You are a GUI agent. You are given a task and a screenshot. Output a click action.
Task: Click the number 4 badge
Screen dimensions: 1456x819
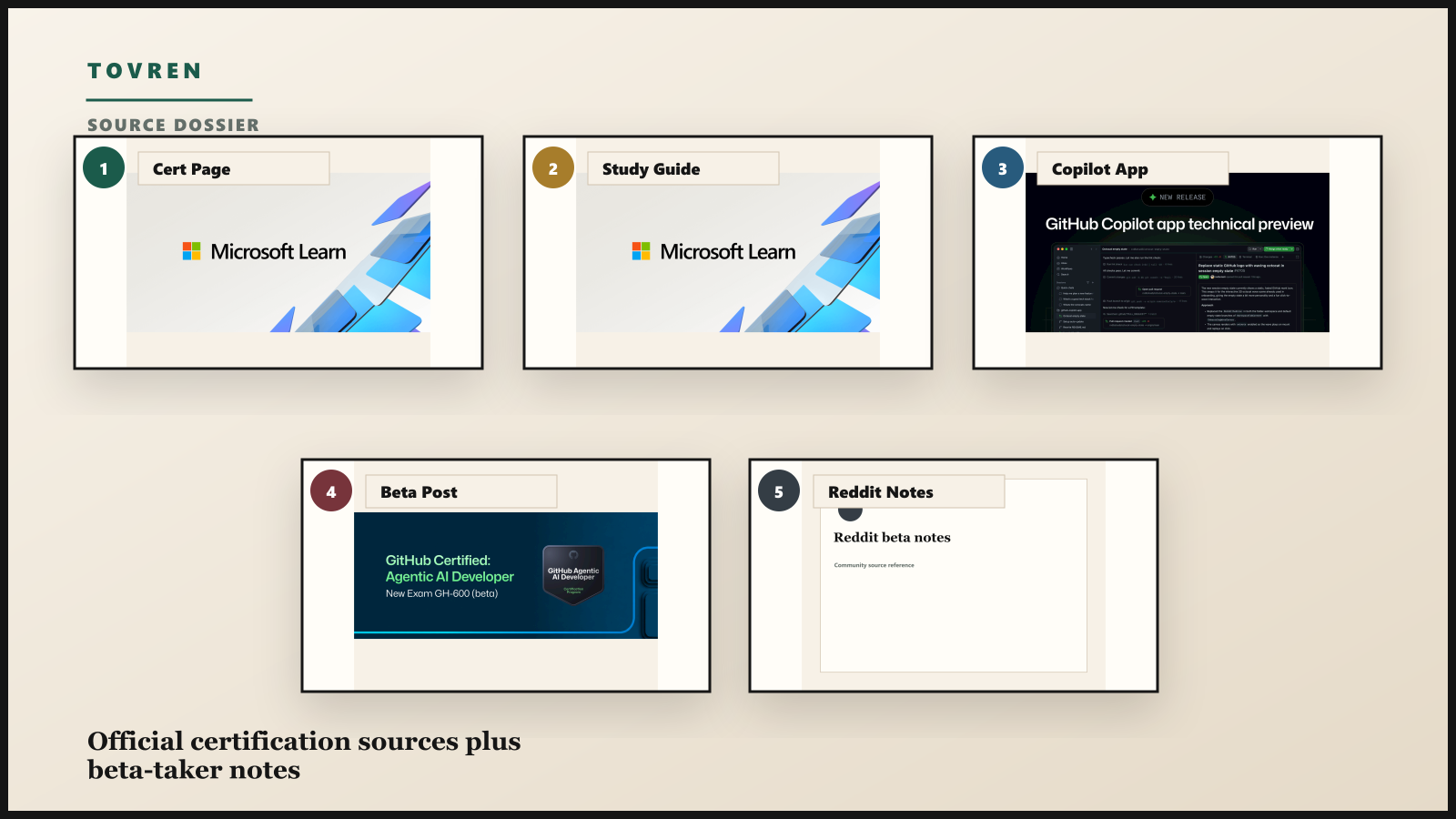(x=331, y=491)
